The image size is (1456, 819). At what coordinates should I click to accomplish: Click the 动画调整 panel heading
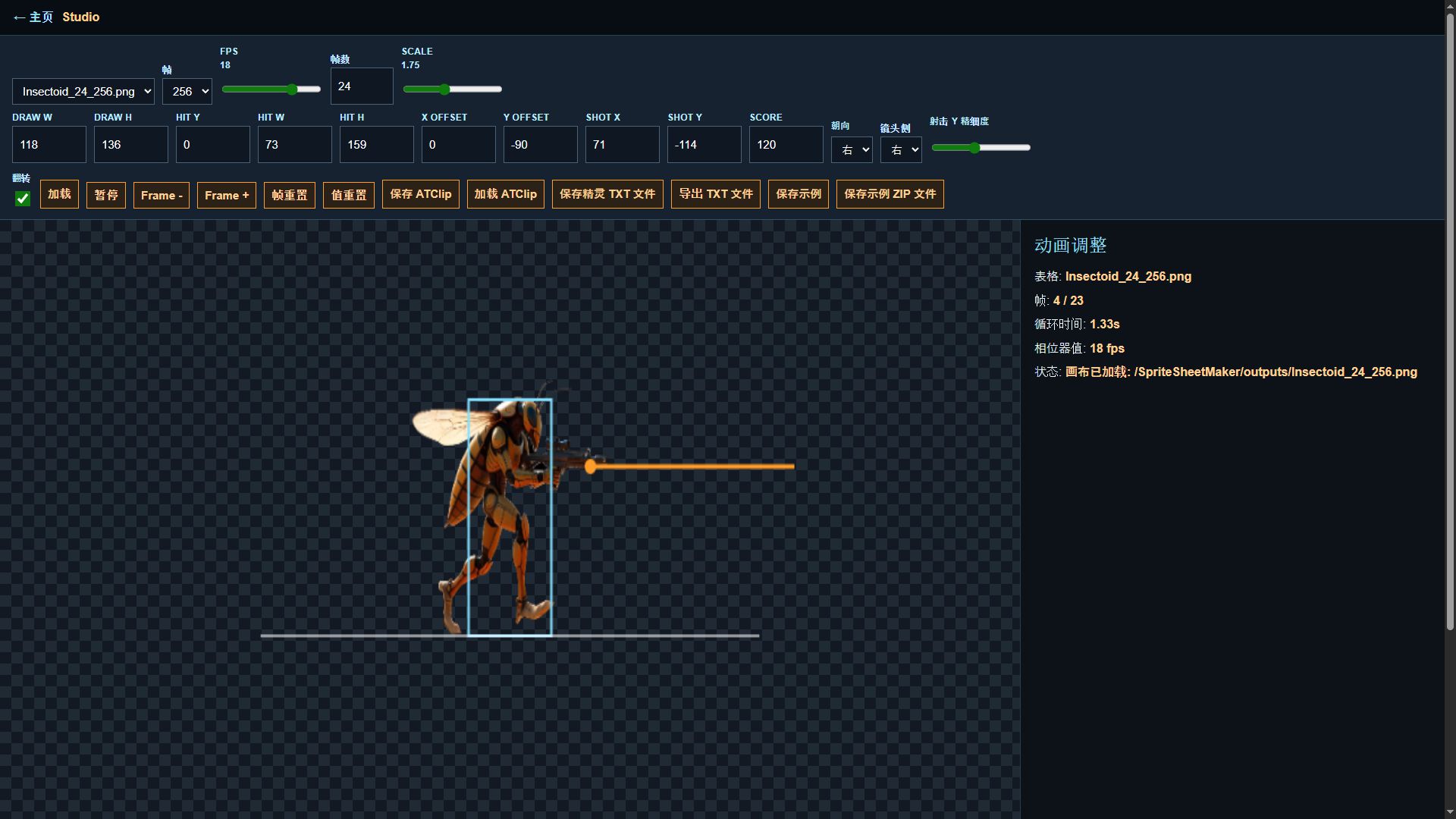click(1070, 245)
